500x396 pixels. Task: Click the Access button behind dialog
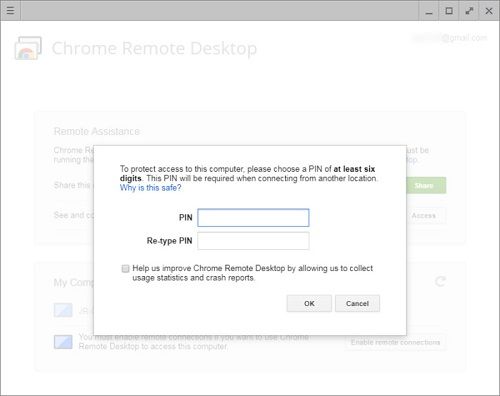click(426, 216)
